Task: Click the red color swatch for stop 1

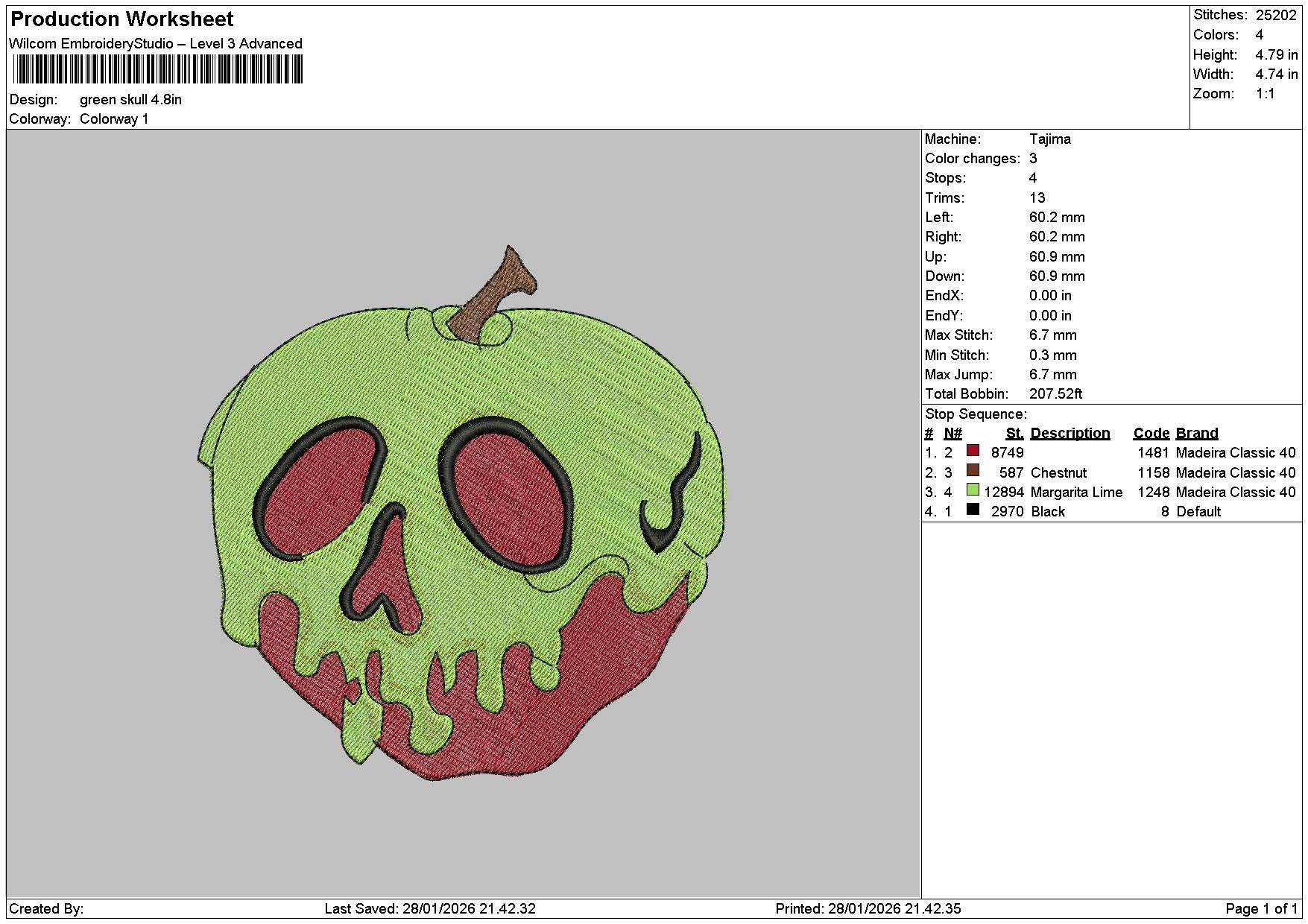Action: (x=973, y=451)
